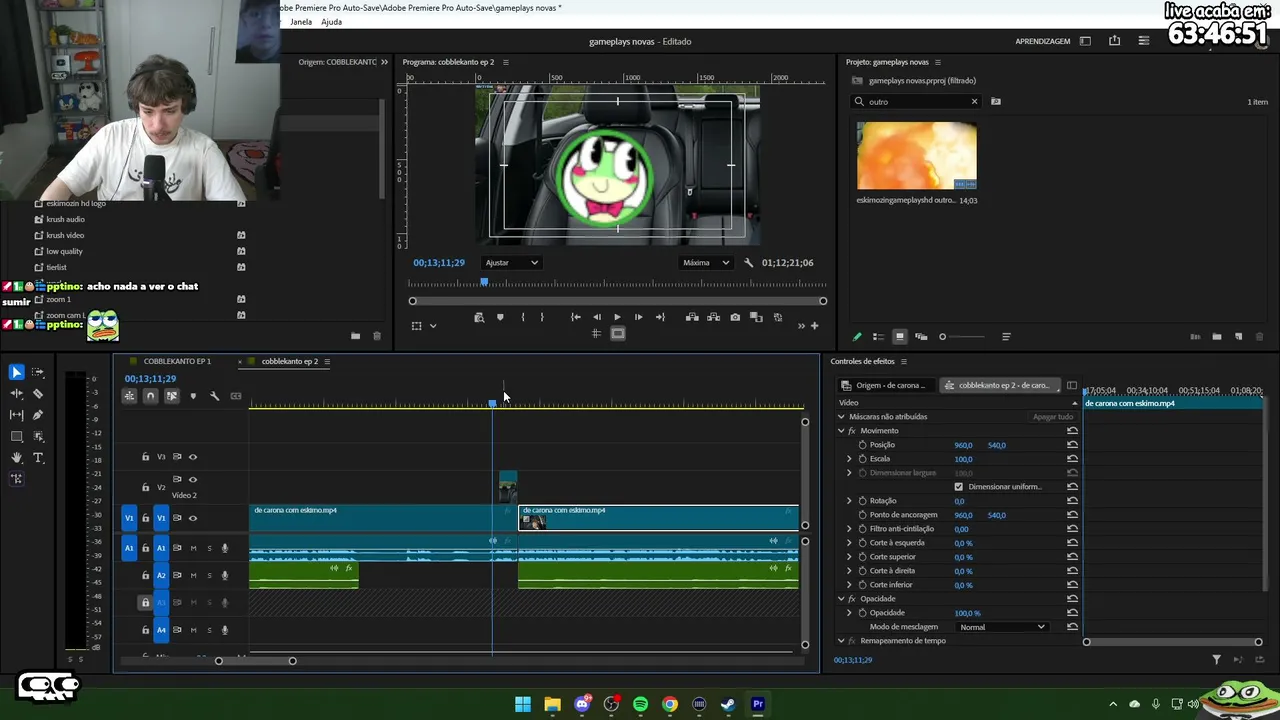Click the filter properties funnel icon
Image resolution: width=1280 pixels, height=720 pixels.
[1216, 660]
